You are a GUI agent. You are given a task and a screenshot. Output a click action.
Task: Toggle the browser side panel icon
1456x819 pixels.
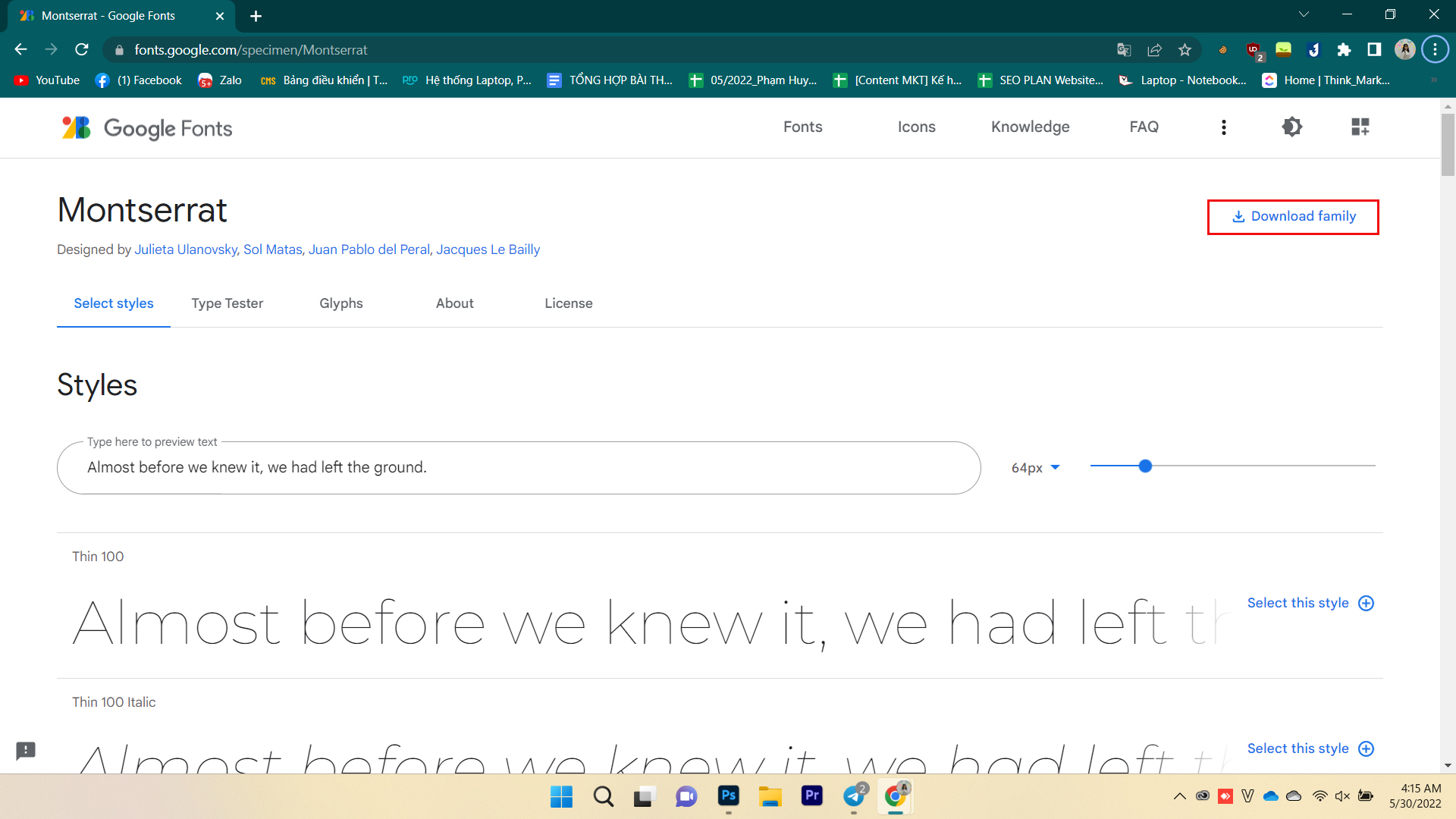(x=1374, y=50)
